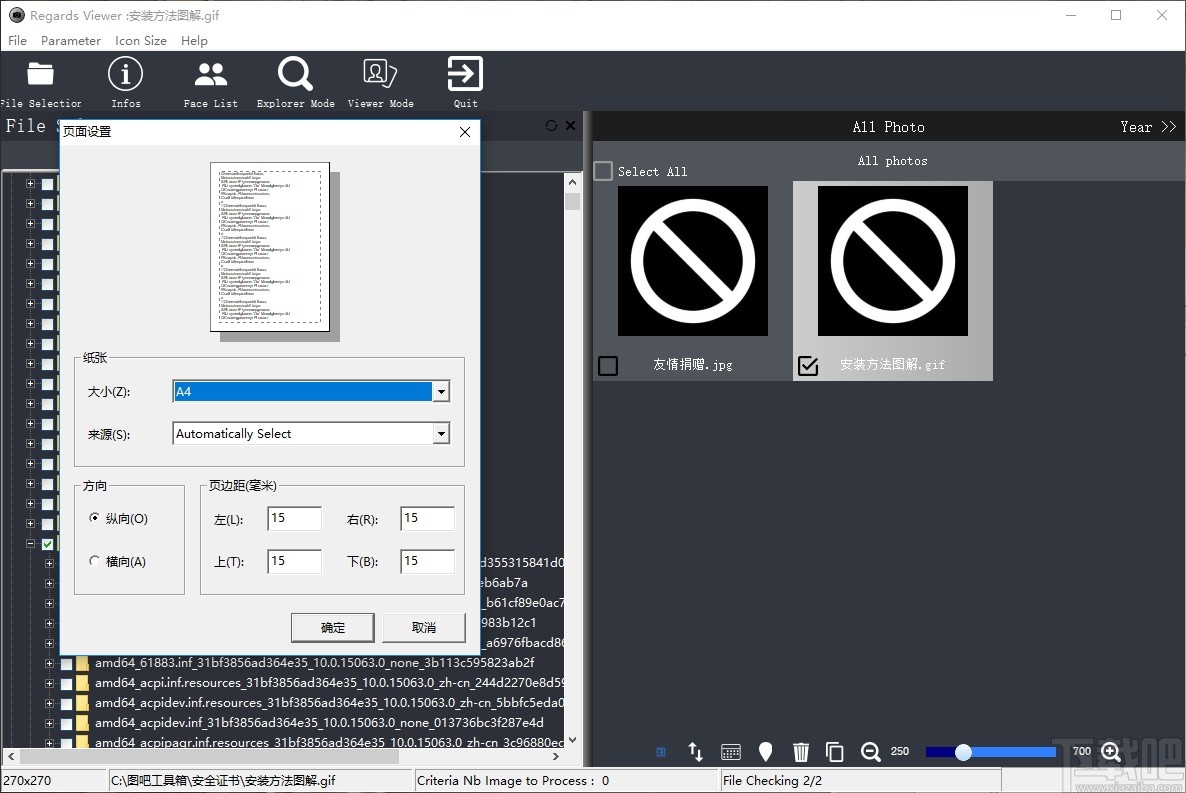
Task: Click the File Checking 2/2 status text
Action: [772, 780]
